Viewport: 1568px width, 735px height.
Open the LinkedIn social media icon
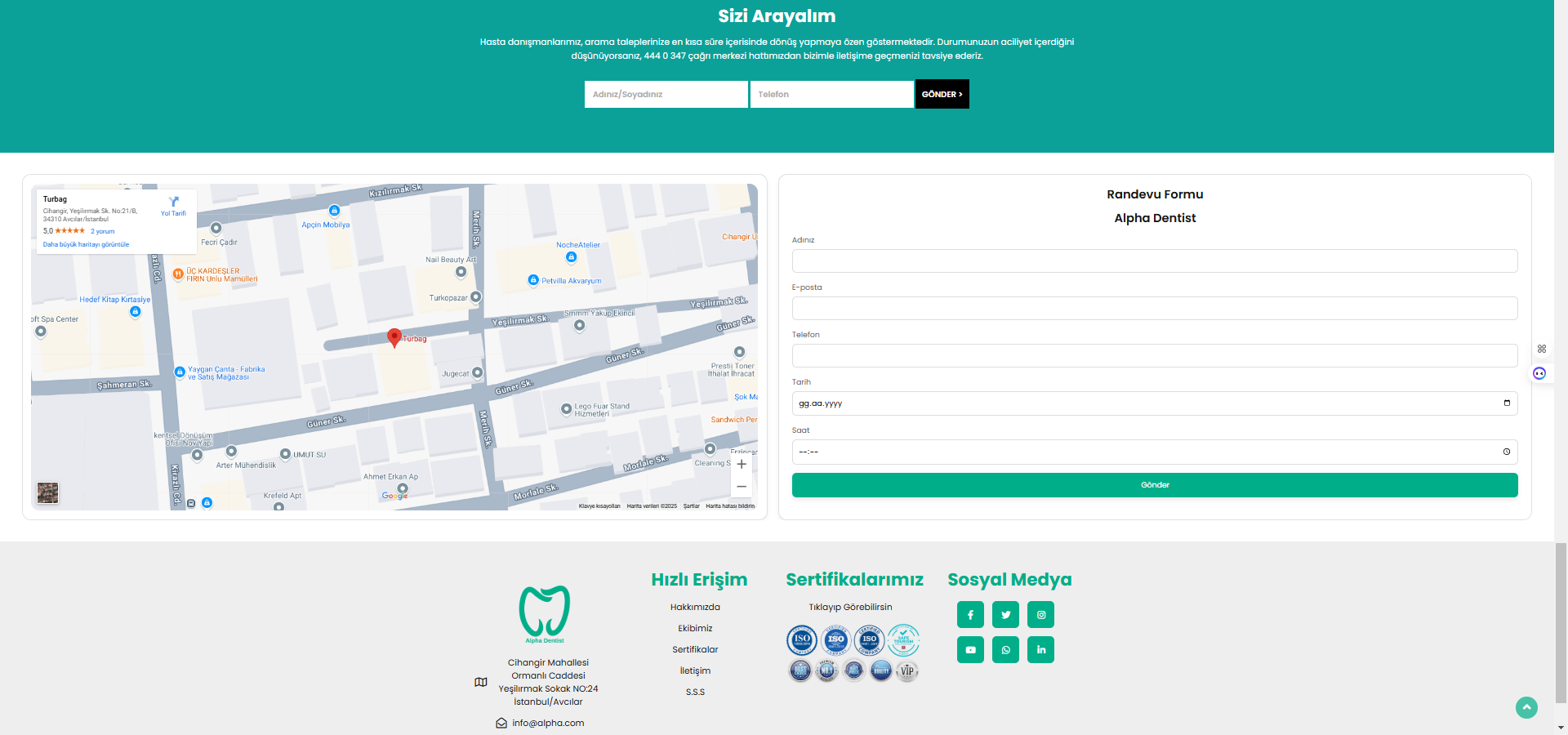point(1041,650)
